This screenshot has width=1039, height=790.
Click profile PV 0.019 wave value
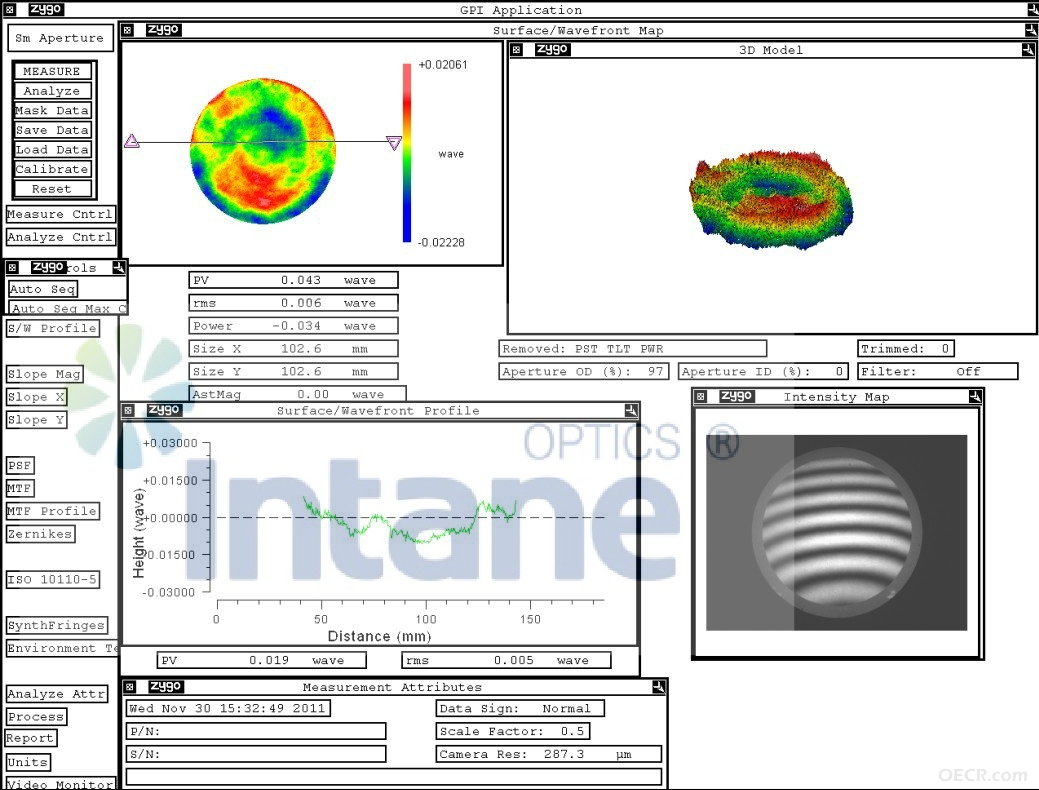click(262, 660)
